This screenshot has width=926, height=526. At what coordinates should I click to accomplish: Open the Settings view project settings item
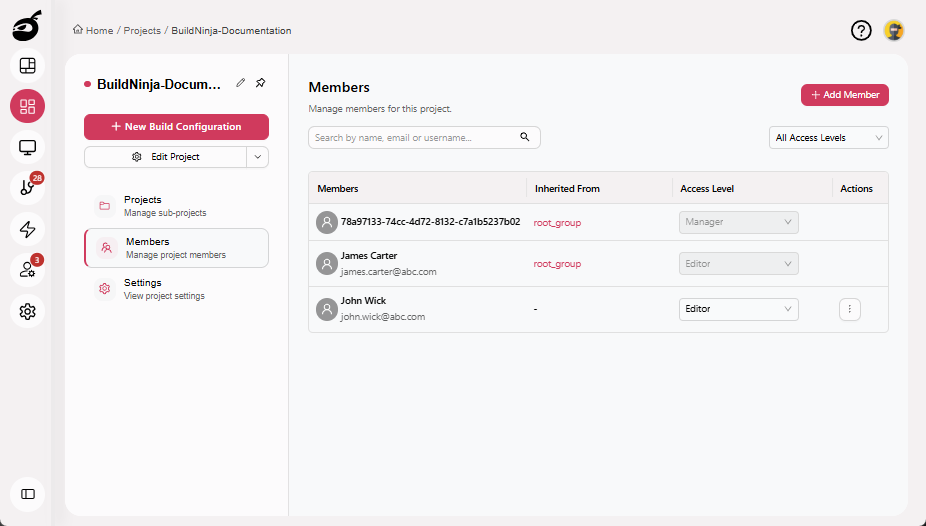point(176,289)
